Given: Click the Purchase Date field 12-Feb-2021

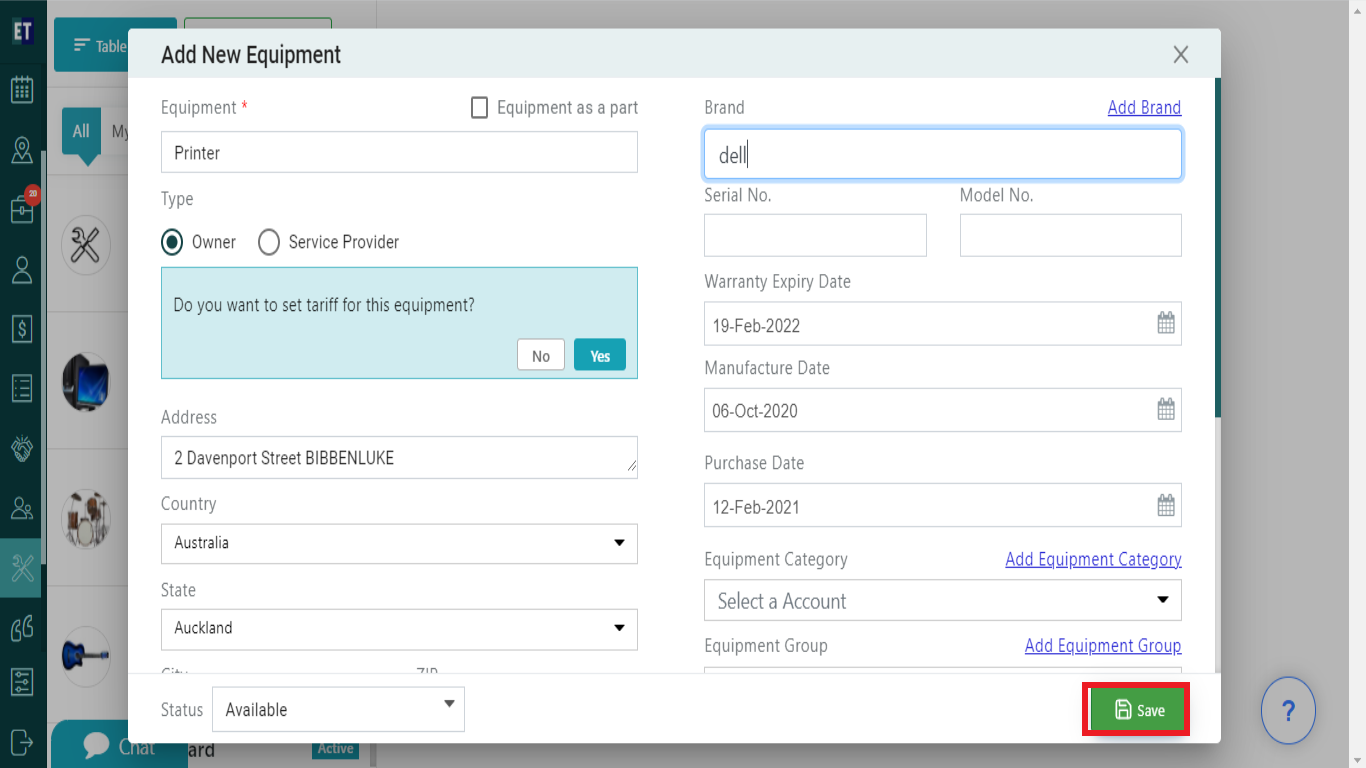Looking at the screenshot, I should pyautogui.click(x=943, y=505).
